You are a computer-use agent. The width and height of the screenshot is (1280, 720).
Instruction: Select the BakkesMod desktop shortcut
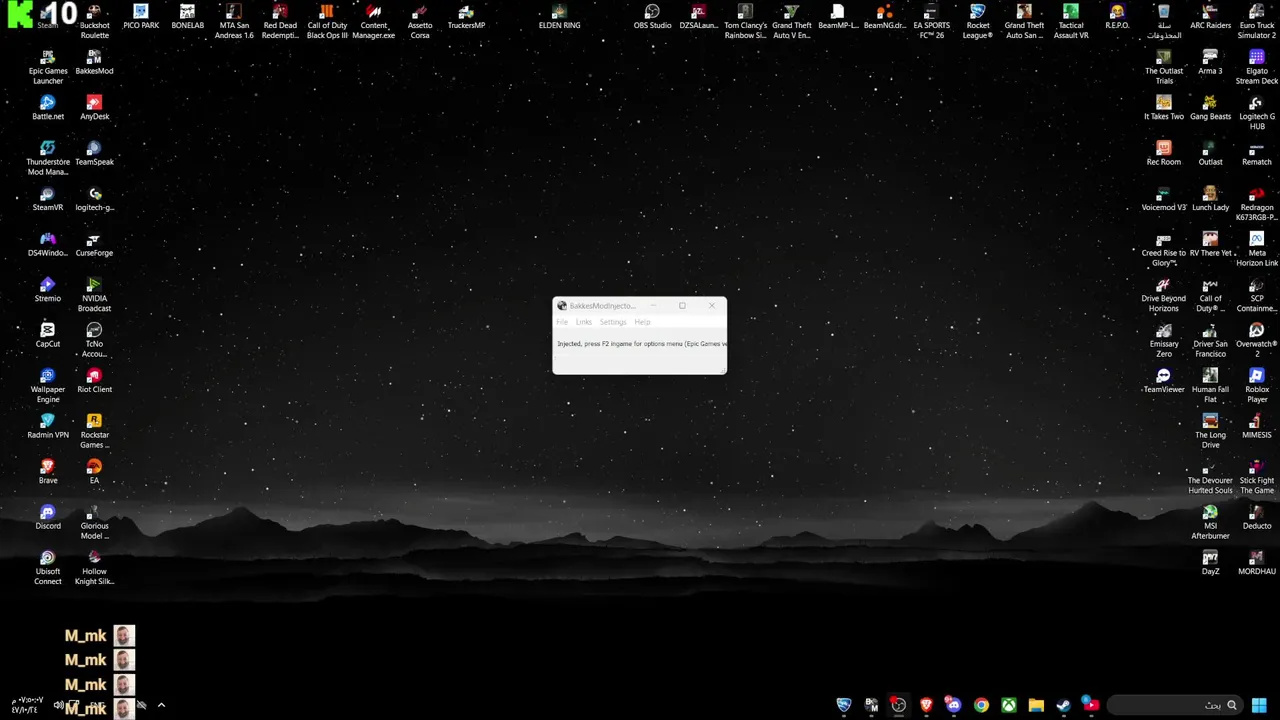(x=94, y=64)
